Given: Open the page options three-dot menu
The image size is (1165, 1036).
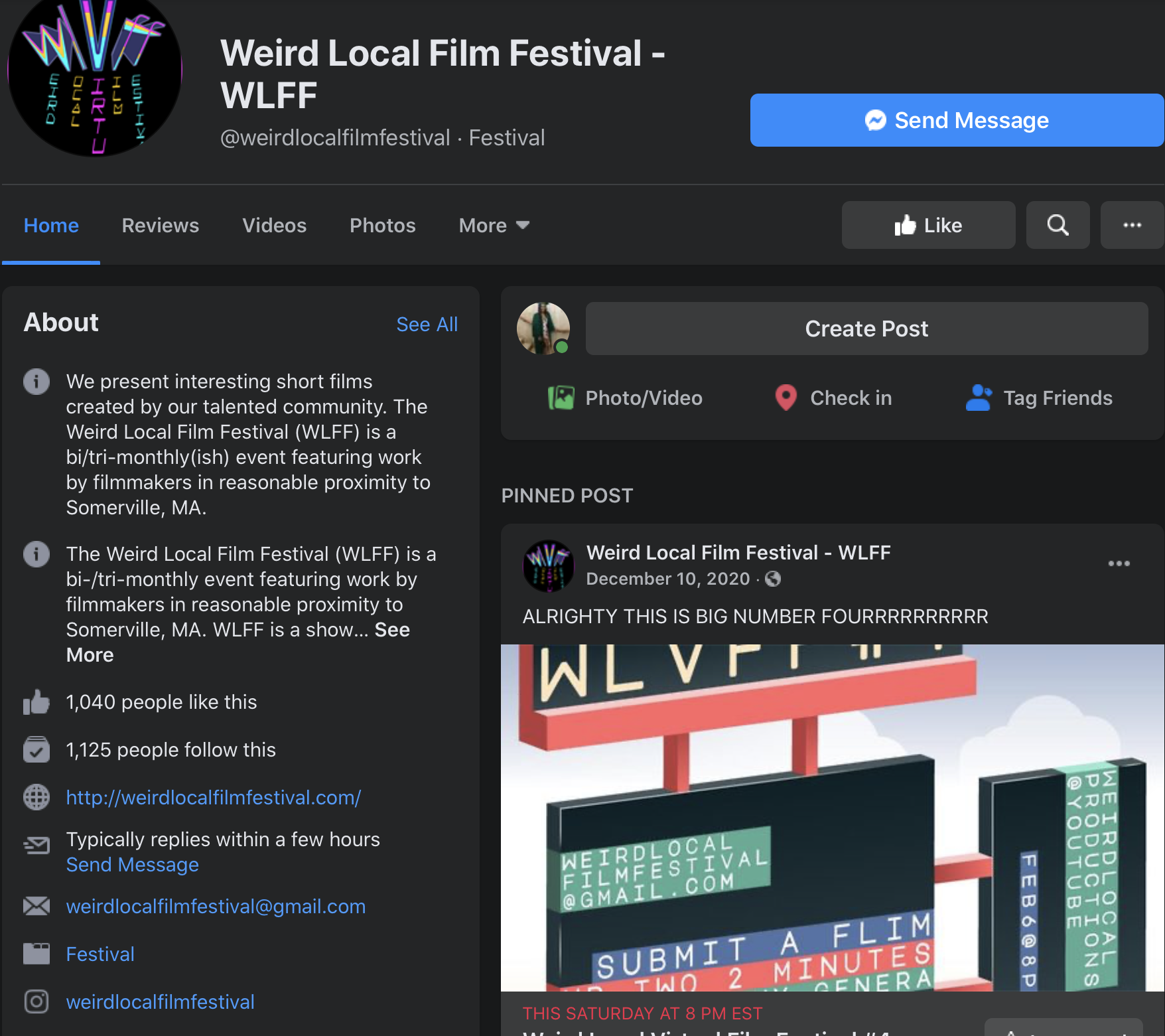Looking at the screenshot, I should point(1132,225).
